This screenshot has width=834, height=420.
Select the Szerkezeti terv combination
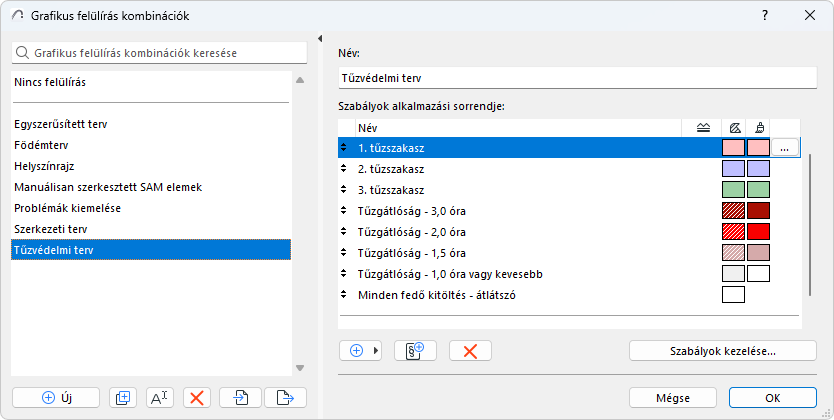49,229
